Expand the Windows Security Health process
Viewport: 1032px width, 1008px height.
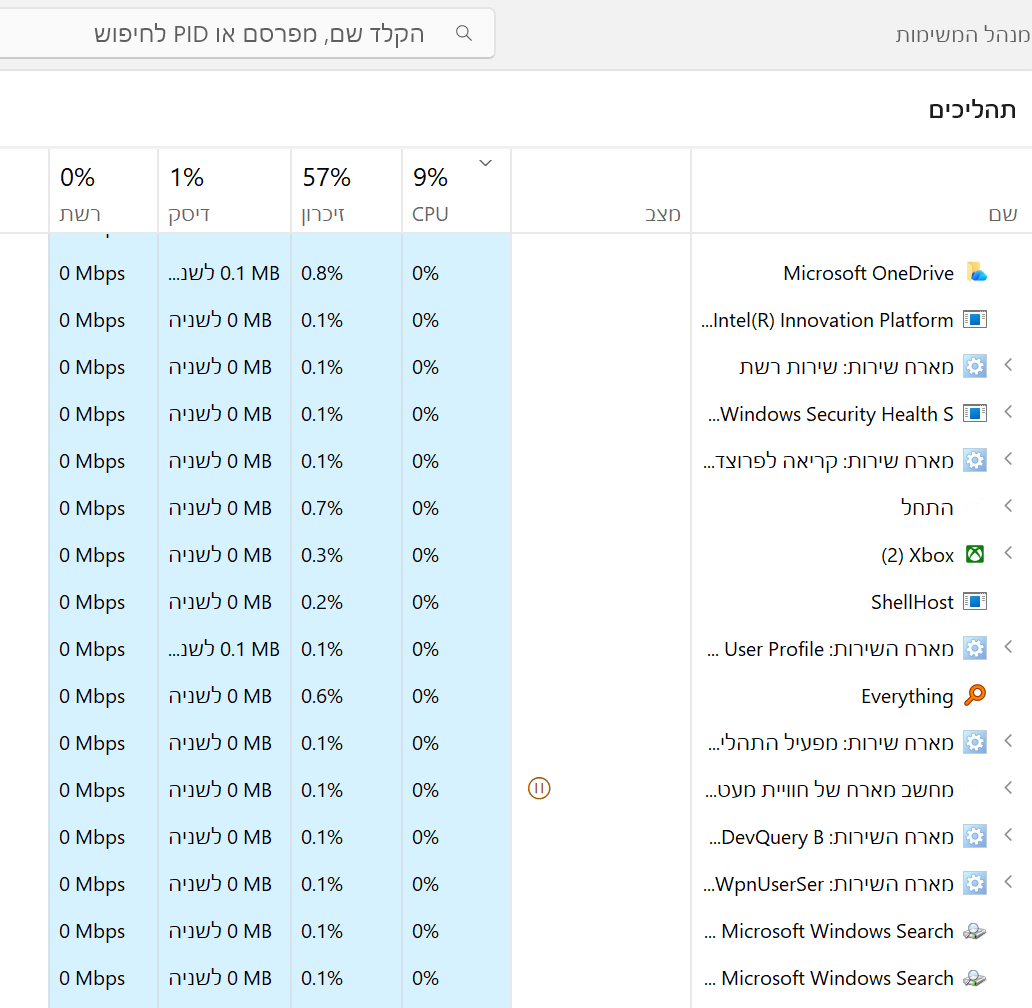(x=1008, y=412)
